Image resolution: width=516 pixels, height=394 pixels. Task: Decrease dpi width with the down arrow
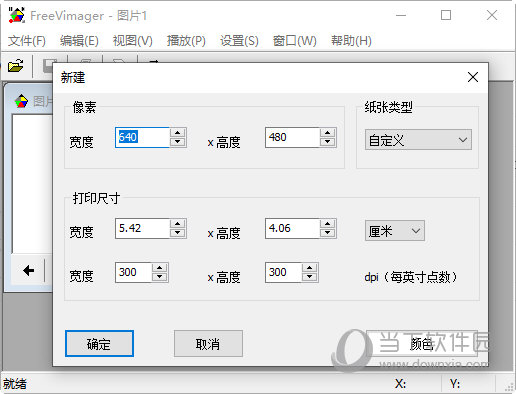coord(160,277)
